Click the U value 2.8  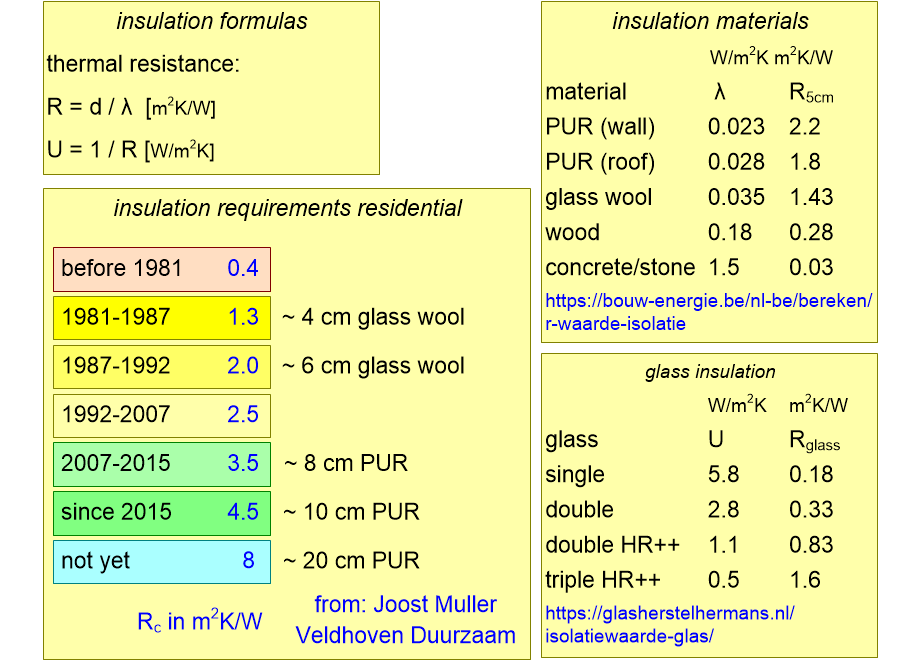point(723,510)
